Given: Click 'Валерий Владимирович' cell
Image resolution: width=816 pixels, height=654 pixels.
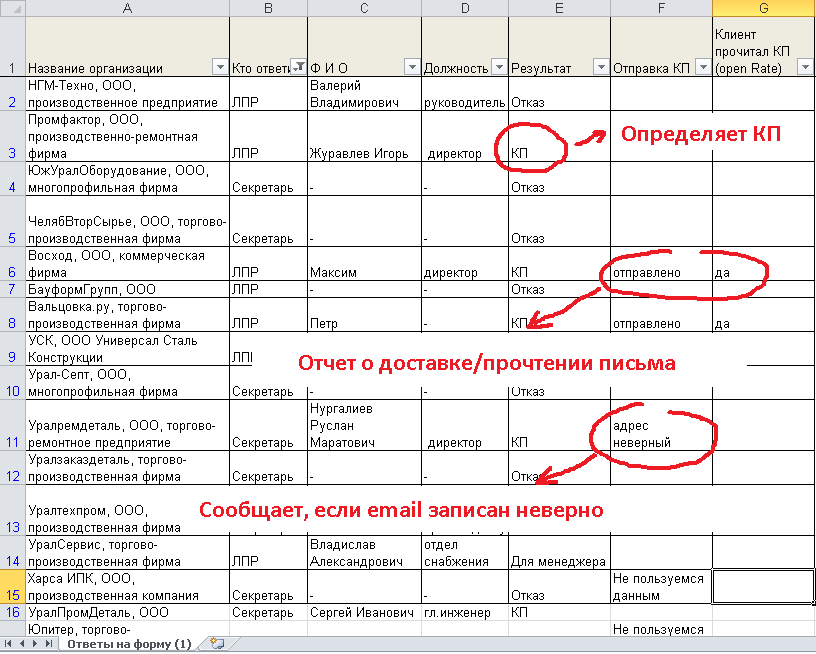Looking at the screenshot, I should [x=364, y=94].
